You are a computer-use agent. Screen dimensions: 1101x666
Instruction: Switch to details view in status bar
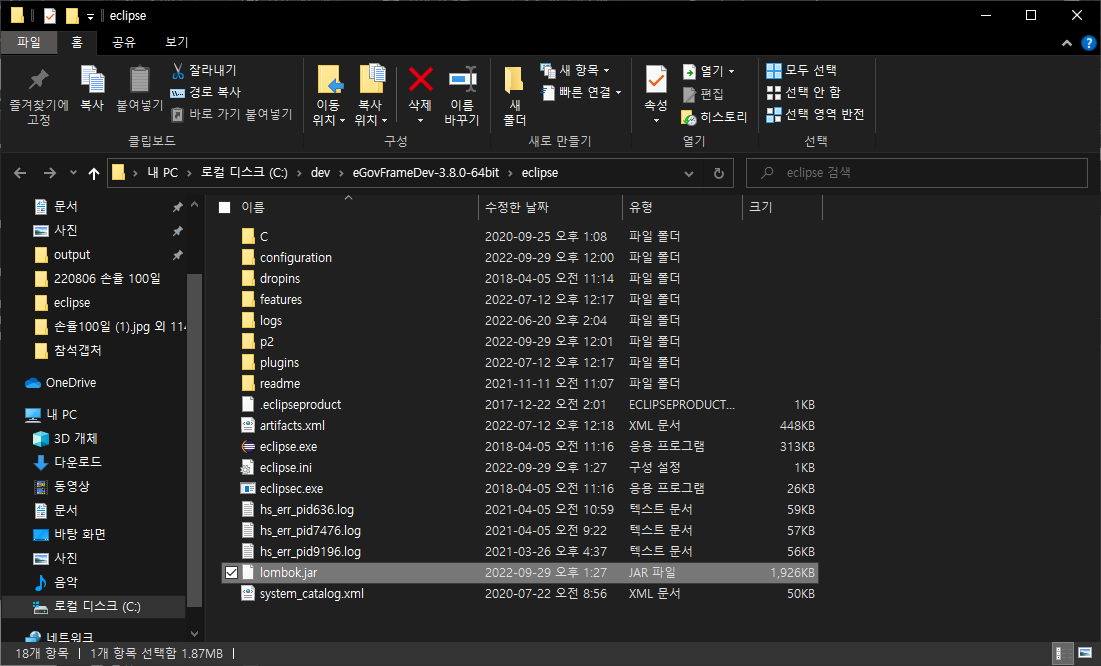1064,653
